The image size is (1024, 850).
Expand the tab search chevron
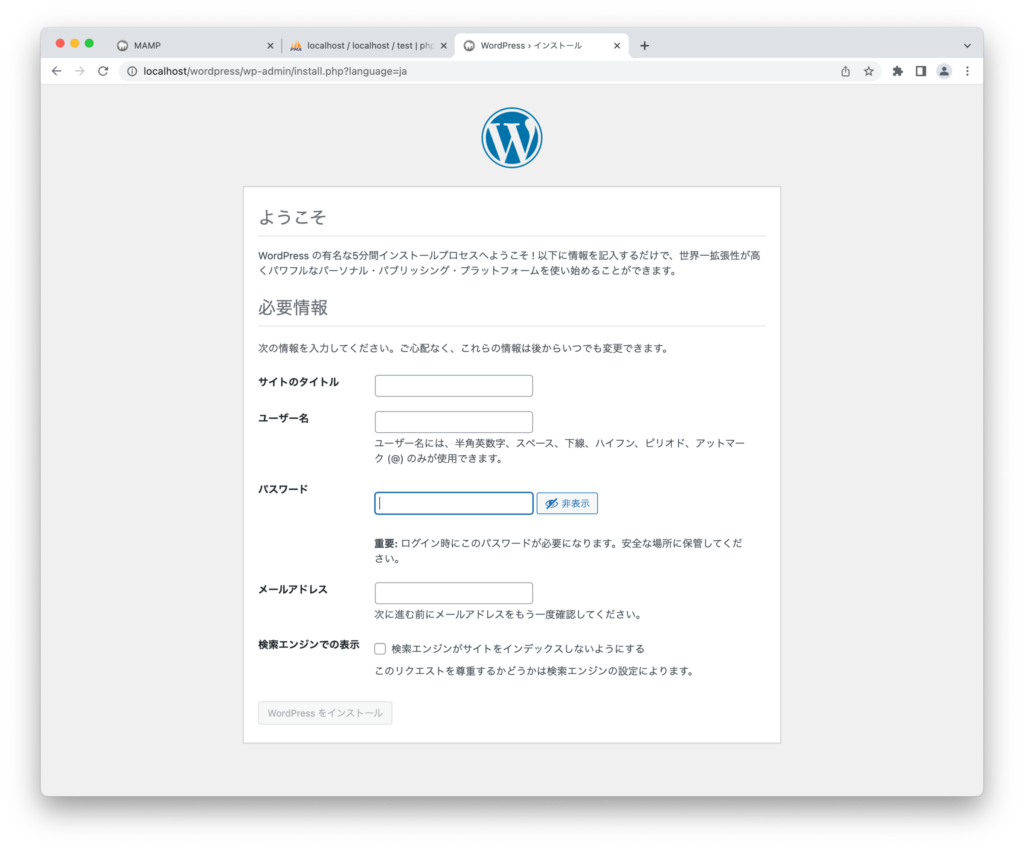[x=967, y=45]
